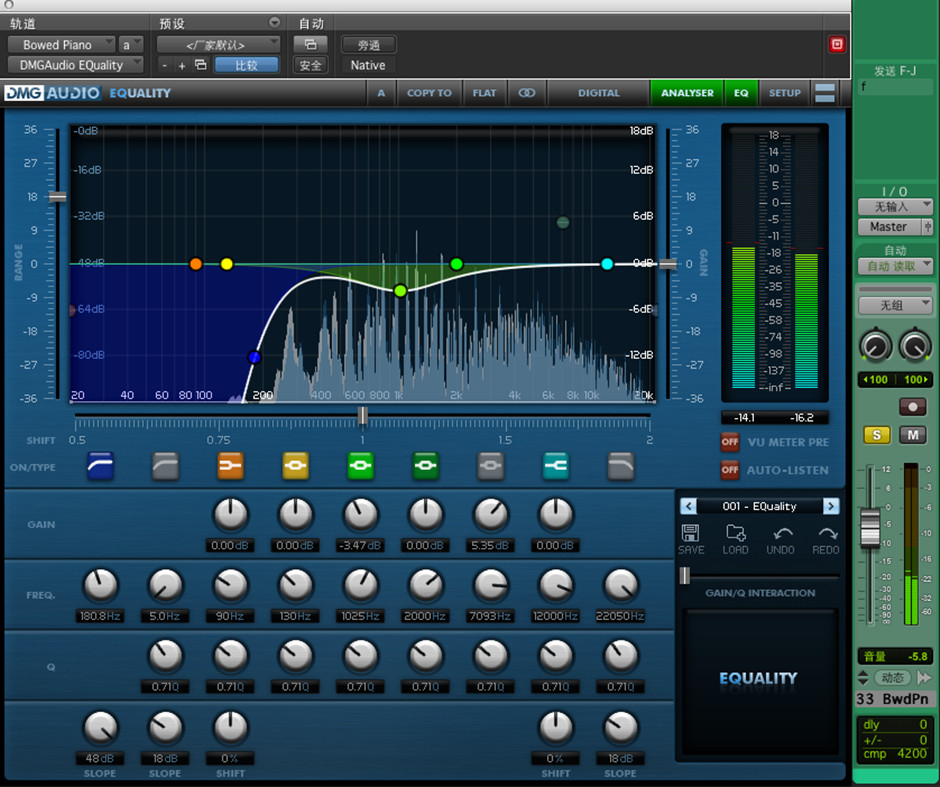This screenshot has height=787, width=940.
Task: Click the A/B state 'A' button
Action: (381, 93)
